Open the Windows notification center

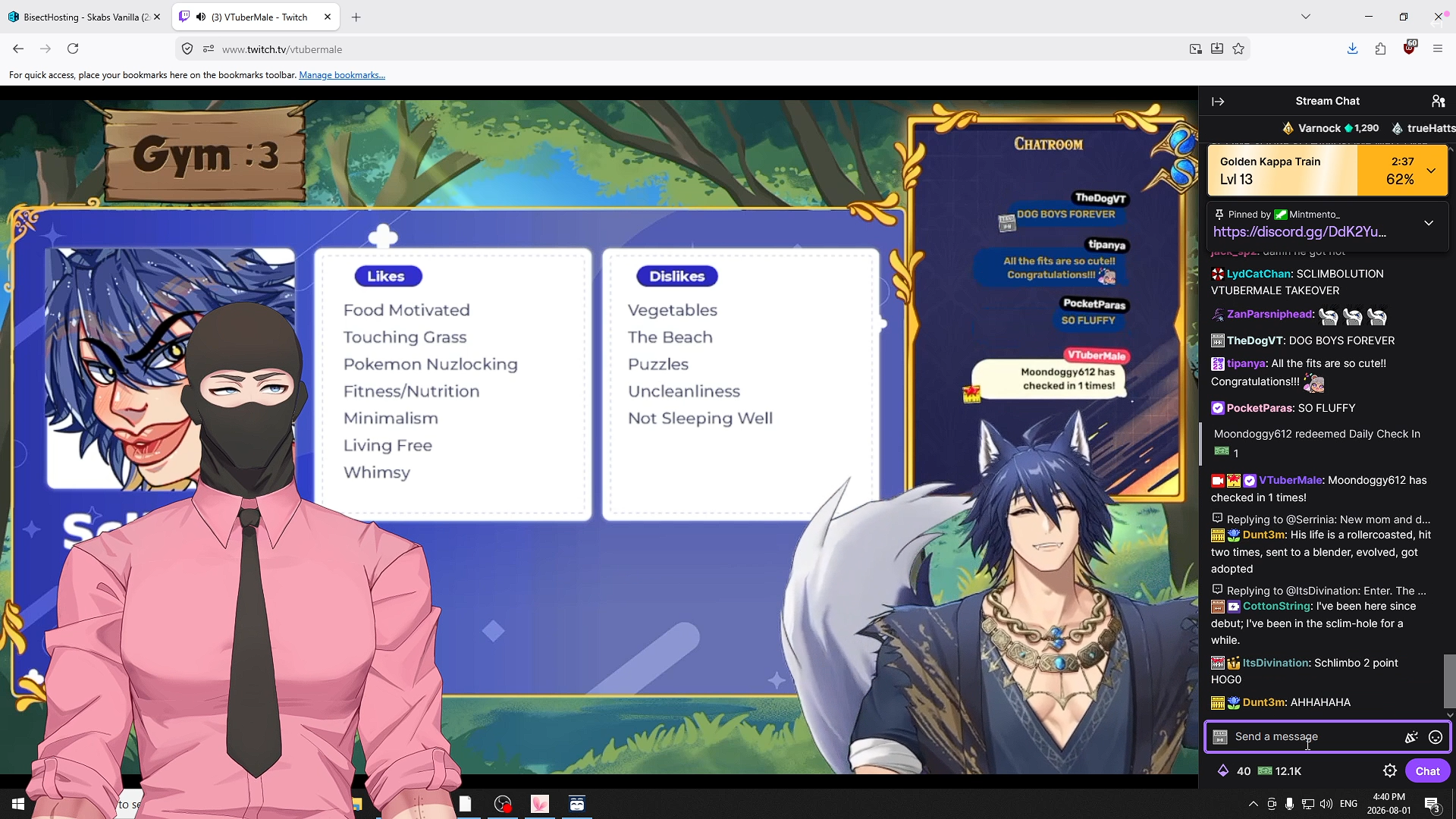[x=1432, y=804]
